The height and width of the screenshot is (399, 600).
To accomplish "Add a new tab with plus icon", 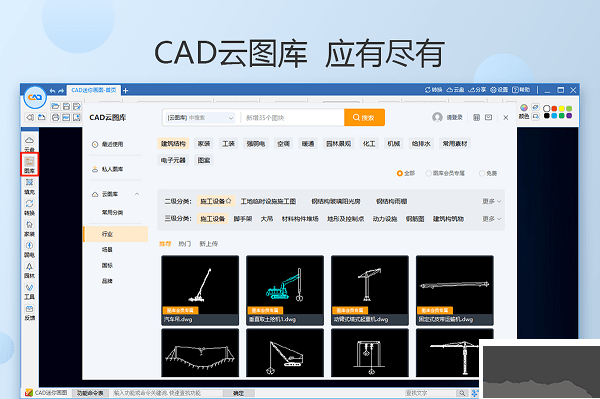I will point(126,91).
